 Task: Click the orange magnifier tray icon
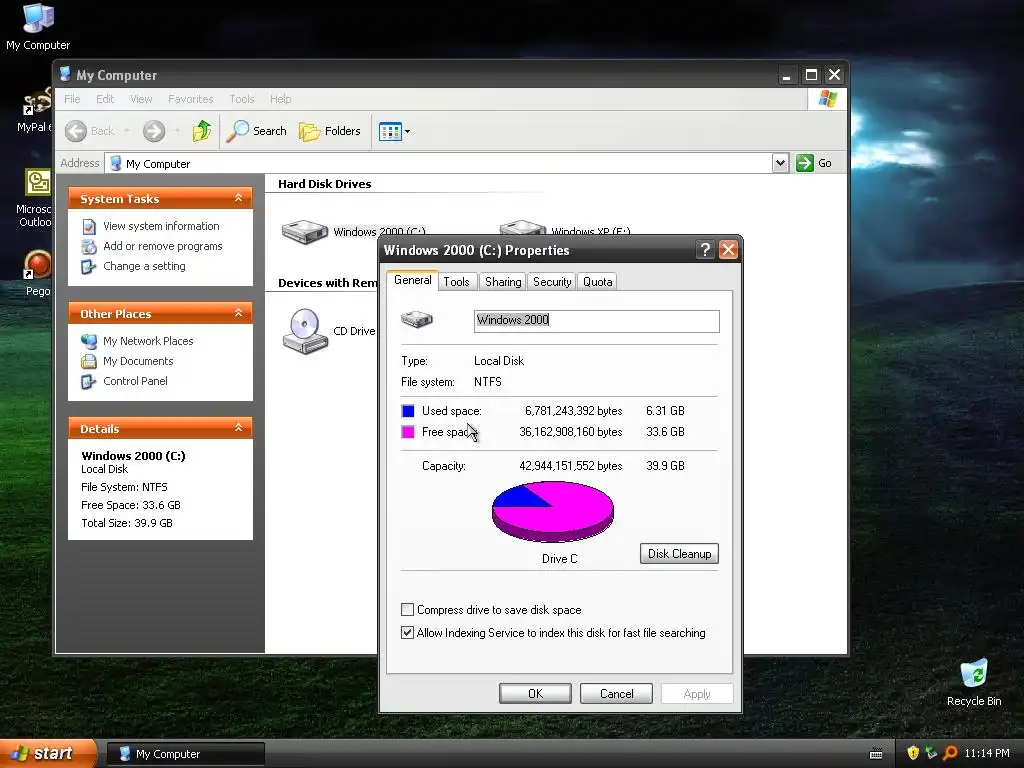pyautogui.click(x=950, y=753)
